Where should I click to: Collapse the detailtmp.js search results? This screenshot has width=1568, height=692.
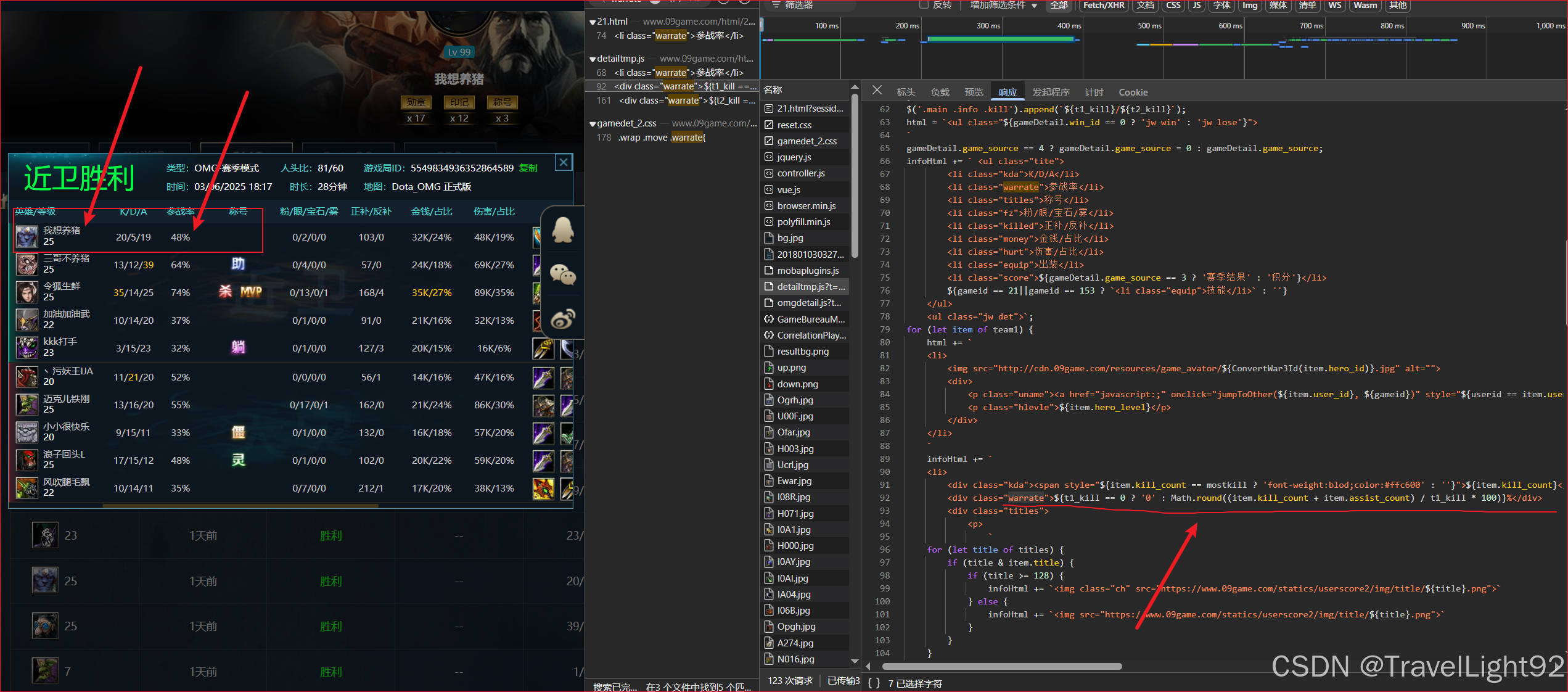(x=593, y=59)
